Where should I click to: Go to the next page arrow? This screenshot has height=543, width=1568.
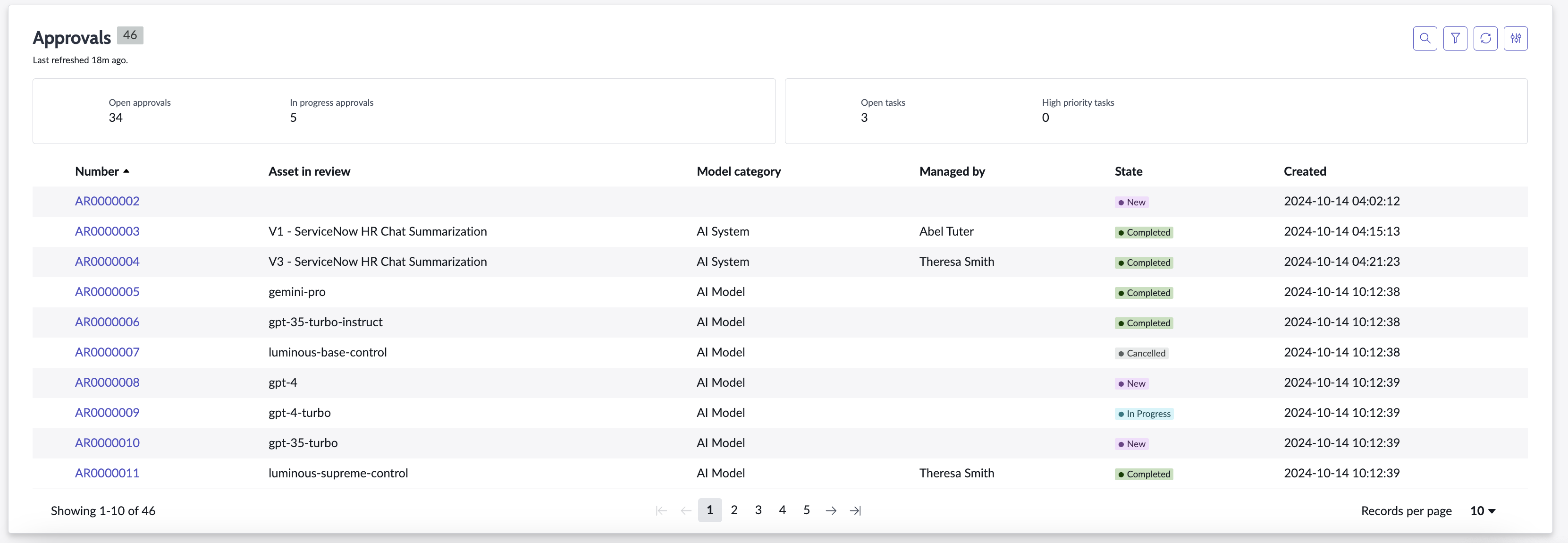coord(831,511)
